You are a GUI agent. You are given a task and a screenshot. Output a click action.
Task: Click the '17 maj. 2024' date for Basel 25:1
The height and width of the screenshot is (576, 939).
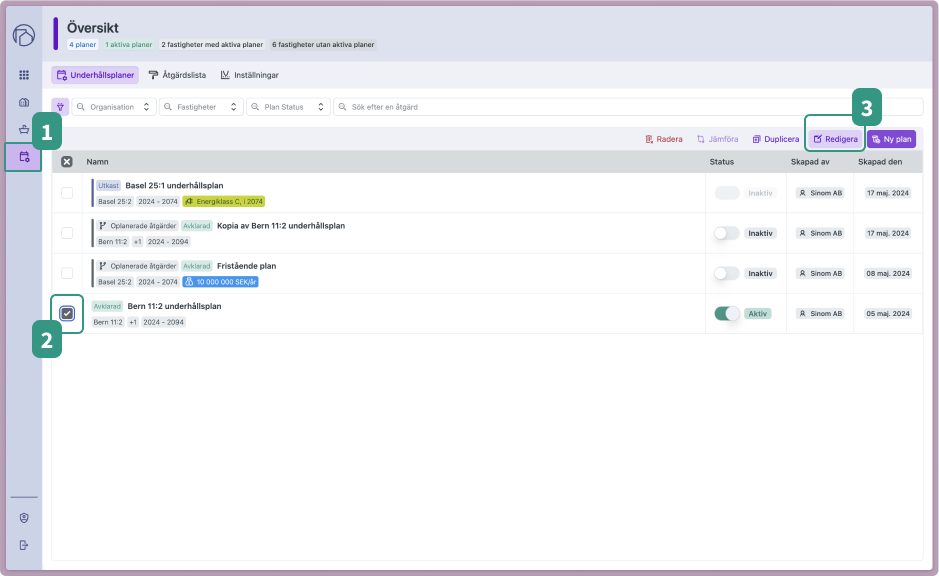888,193
